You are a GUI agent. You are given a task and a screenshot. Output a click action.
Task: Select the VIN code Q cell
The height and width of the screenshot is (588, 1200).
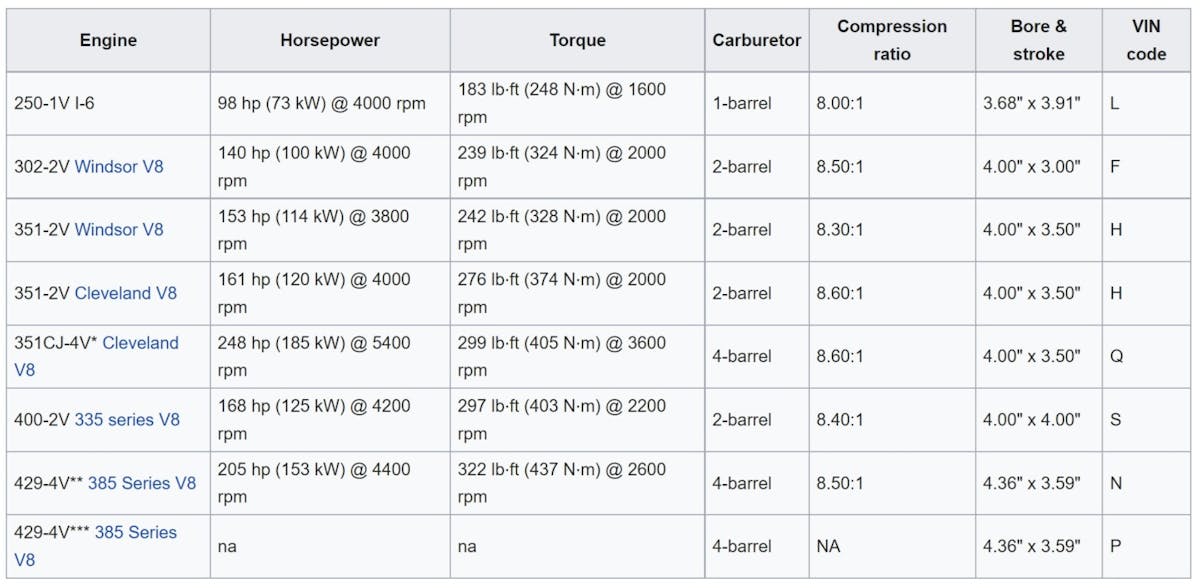click(x=1116, y=357)
